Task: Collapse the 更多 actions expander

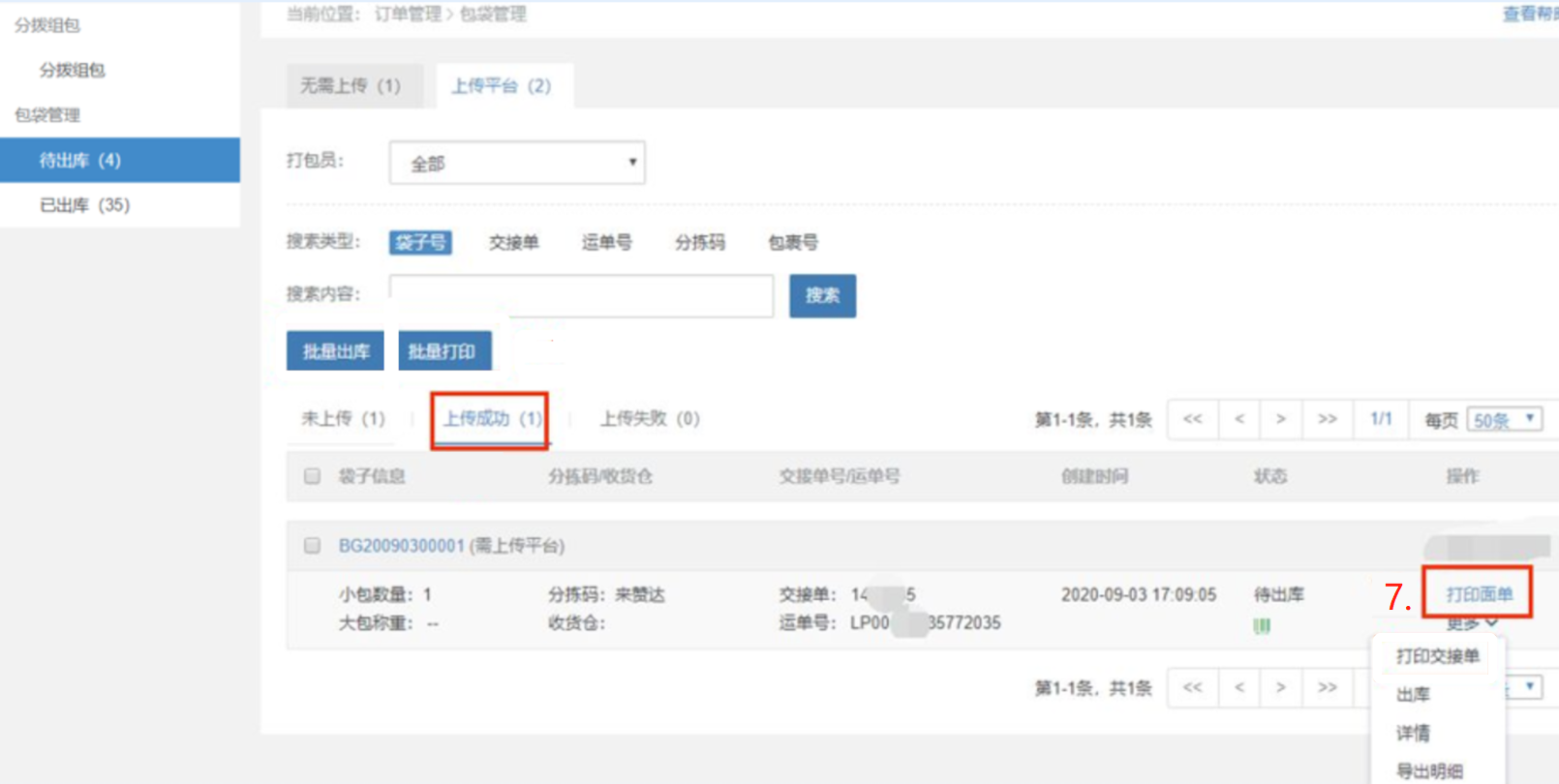Action: pyautogui.click(x=1472, y=623)
